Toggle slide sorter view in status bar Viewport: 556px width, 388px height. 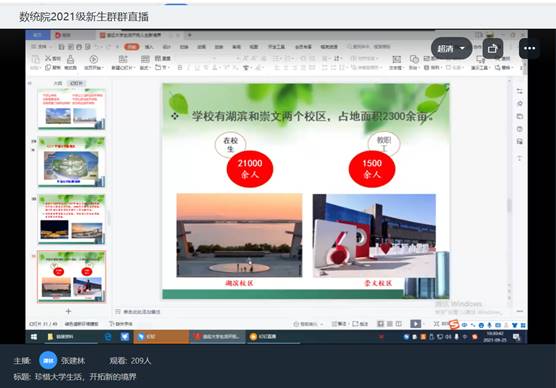pyautogui.click(x=389, y=323)
